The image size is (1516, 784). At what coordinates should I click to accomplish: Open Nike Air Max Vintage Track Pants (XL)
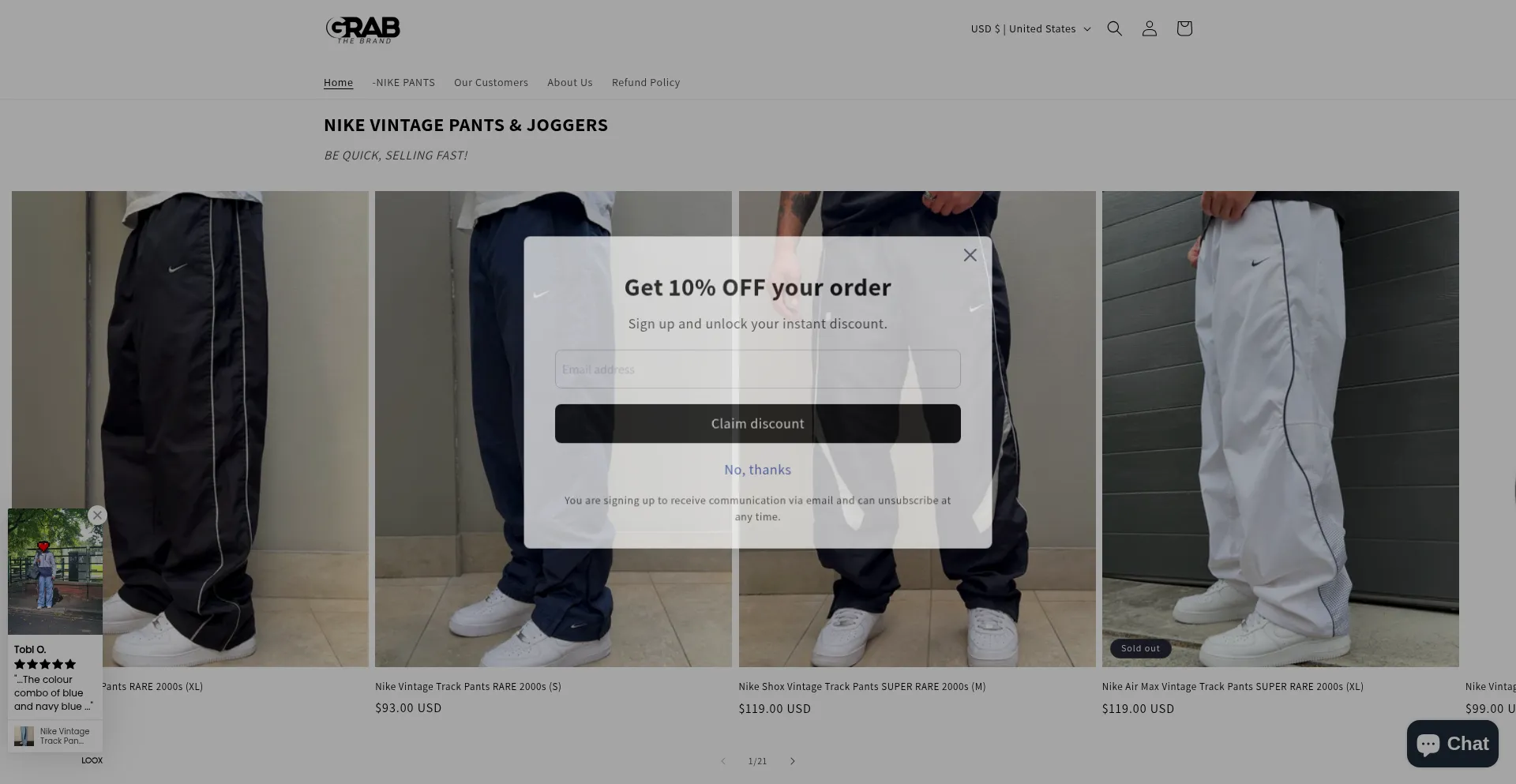point(1232,687)
